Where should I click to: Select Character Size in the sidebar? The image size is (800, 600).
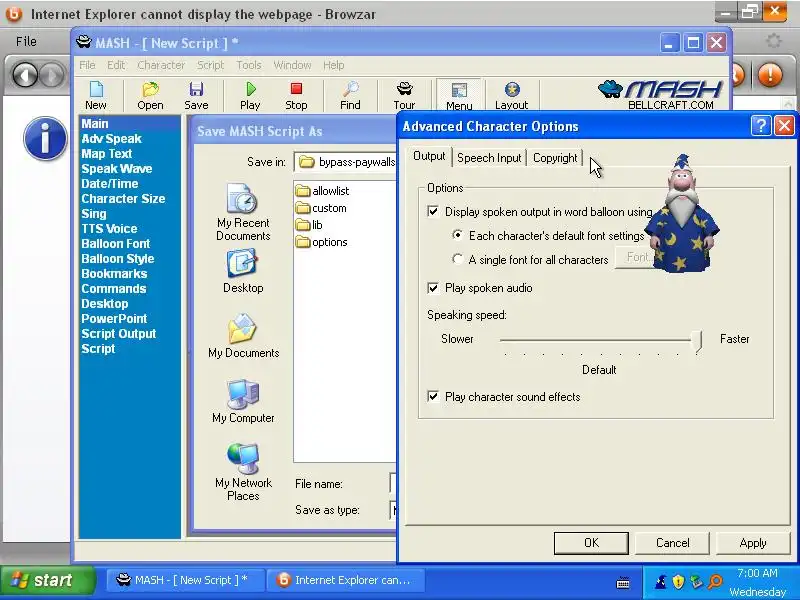tap(123, 199)
